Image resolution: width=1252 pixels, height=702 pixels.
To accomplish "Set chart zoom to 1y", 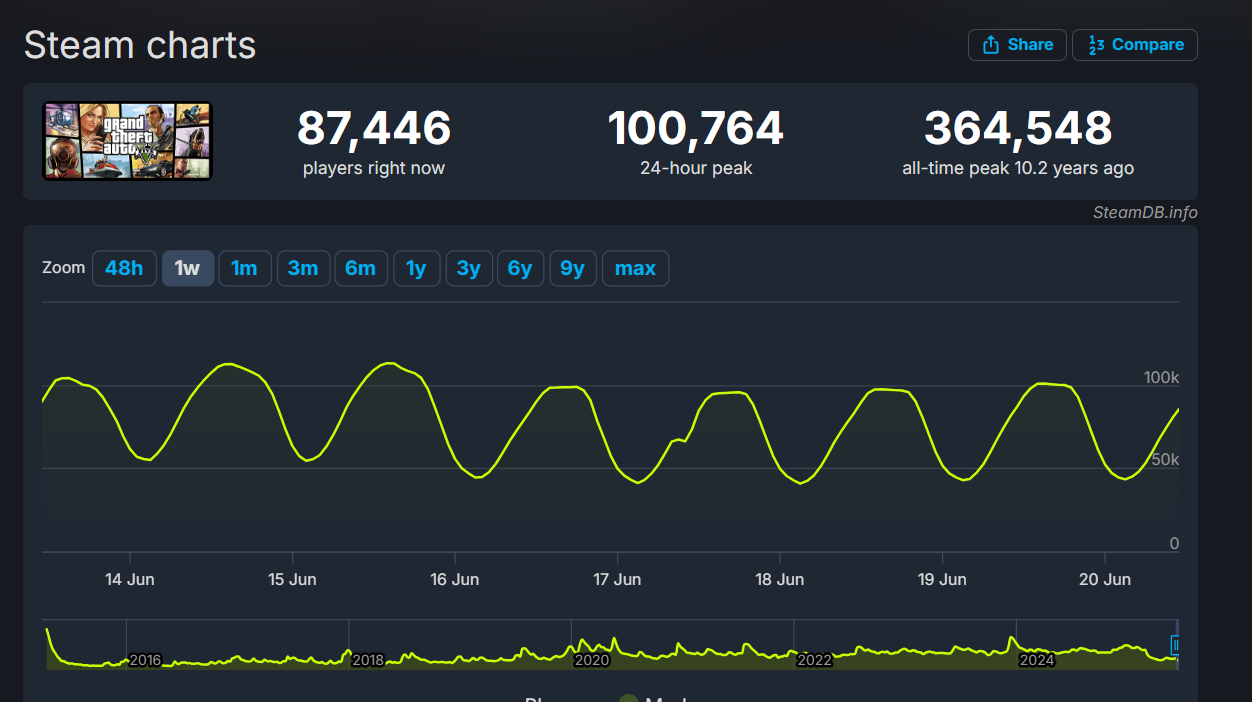I will [417, 268].
